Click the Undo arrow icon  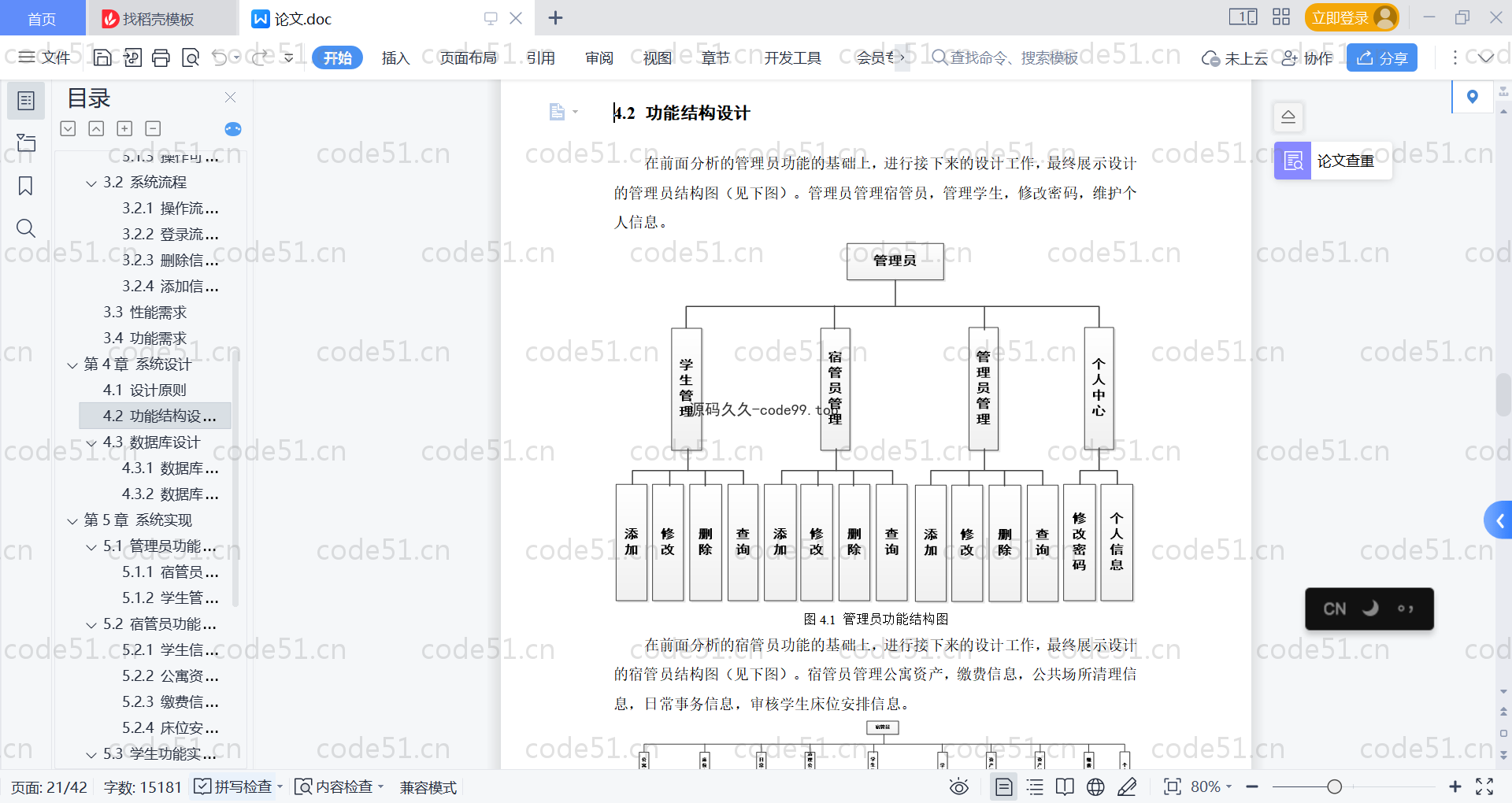click(220, 57)
